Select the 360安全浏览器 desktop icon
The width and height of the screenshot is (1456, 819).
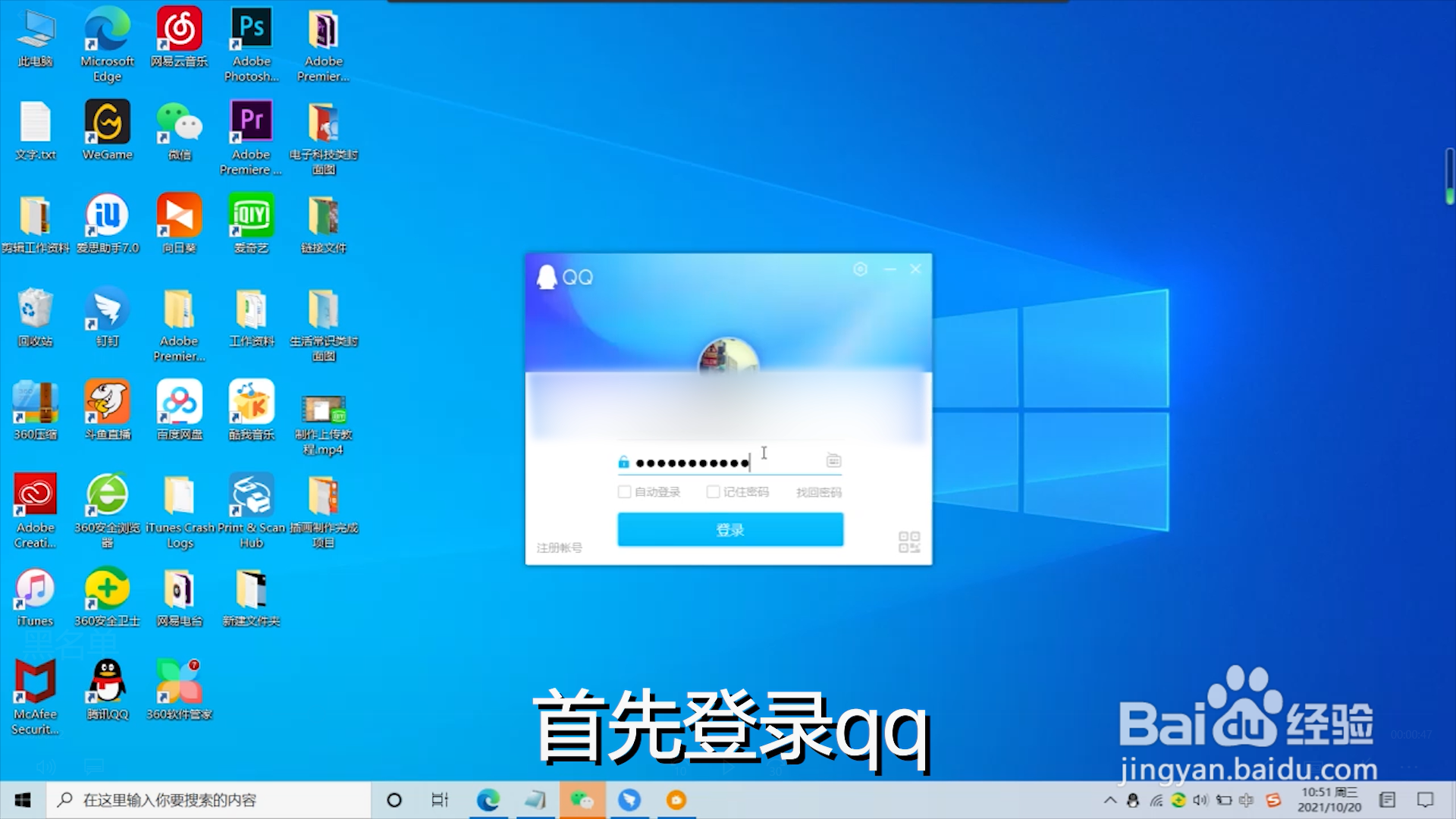pos(107,511)
